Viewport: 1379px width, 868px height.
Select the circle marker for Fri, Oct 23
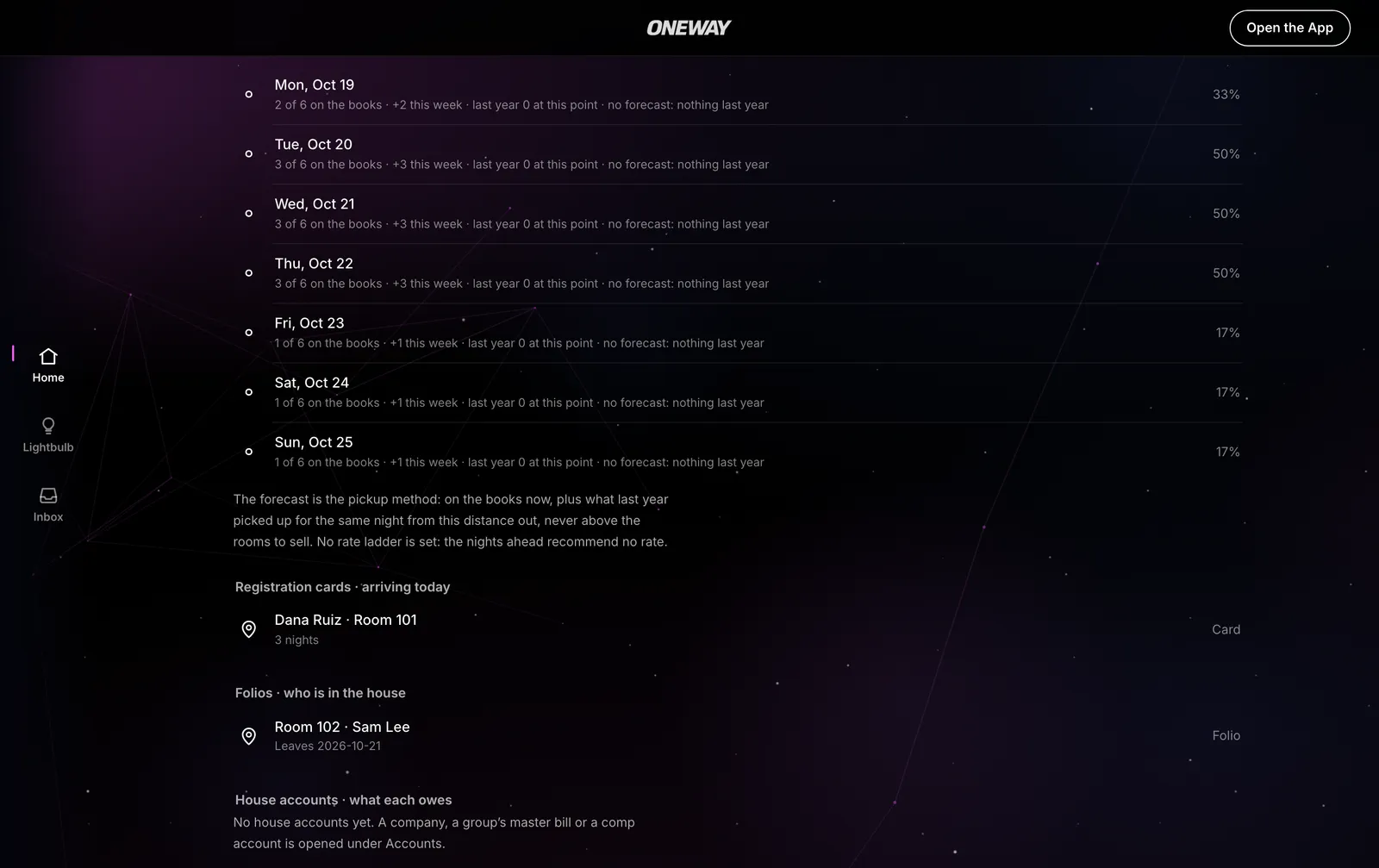coord(248,332)
